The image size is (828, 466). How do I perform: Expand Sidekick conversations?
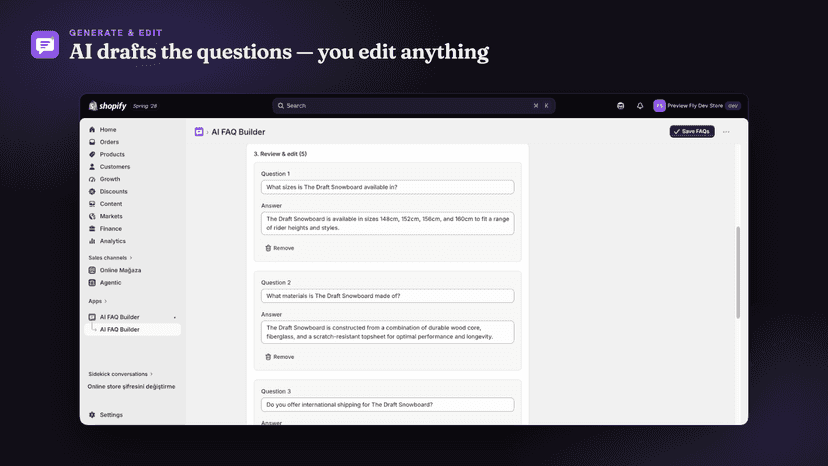120,374
